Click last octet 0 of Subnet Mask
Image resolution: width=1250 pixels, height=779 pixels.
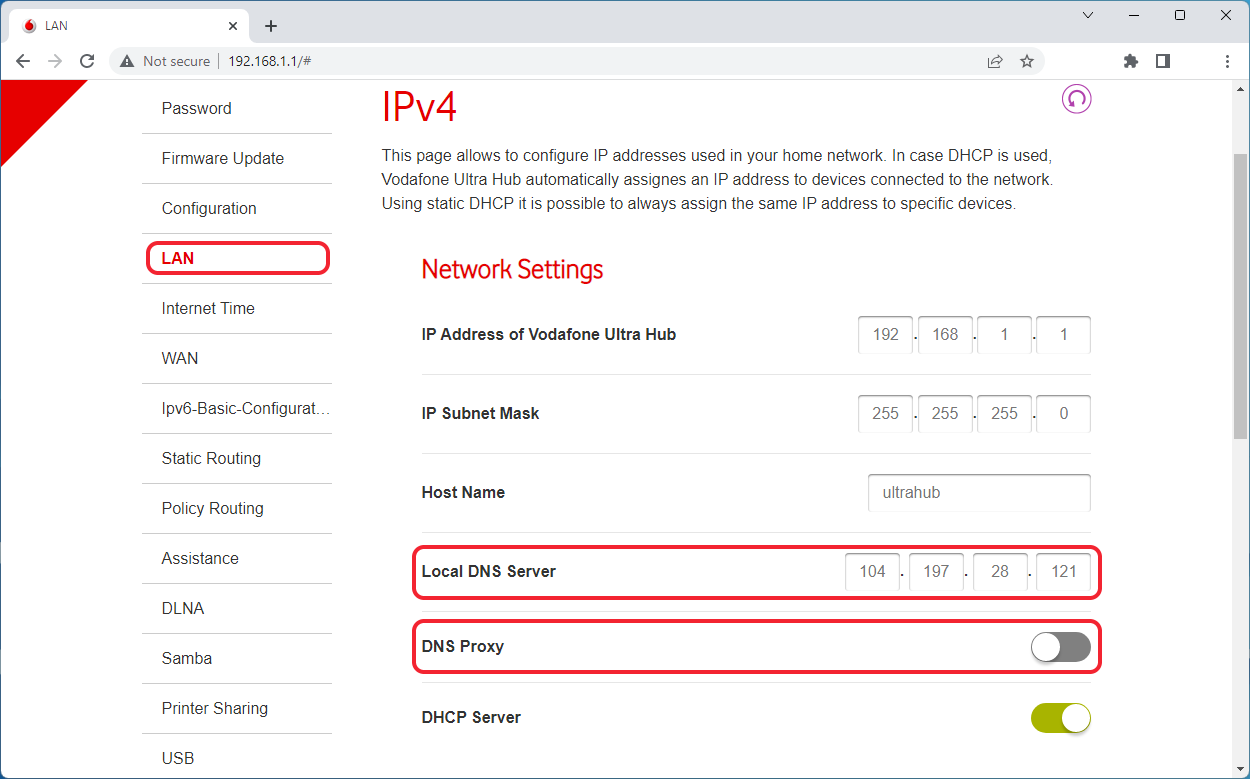click(1063, 414)
